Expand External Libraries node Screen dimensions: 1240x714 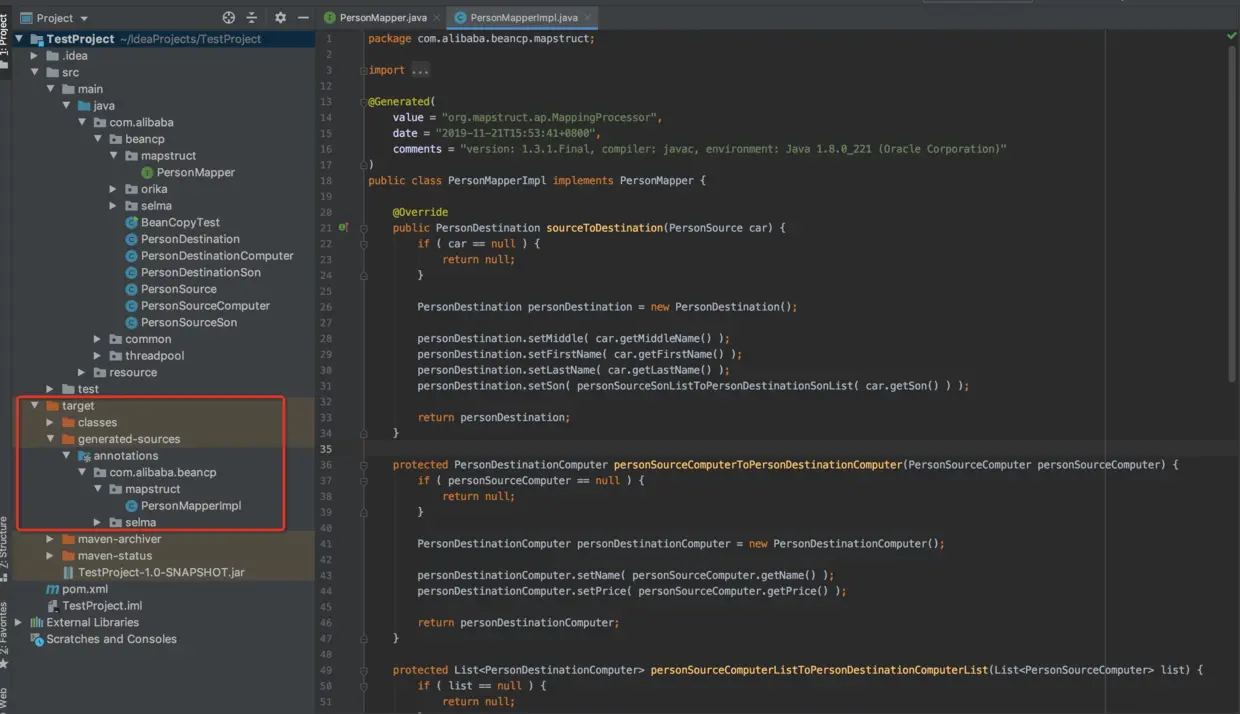coord(19,622)
